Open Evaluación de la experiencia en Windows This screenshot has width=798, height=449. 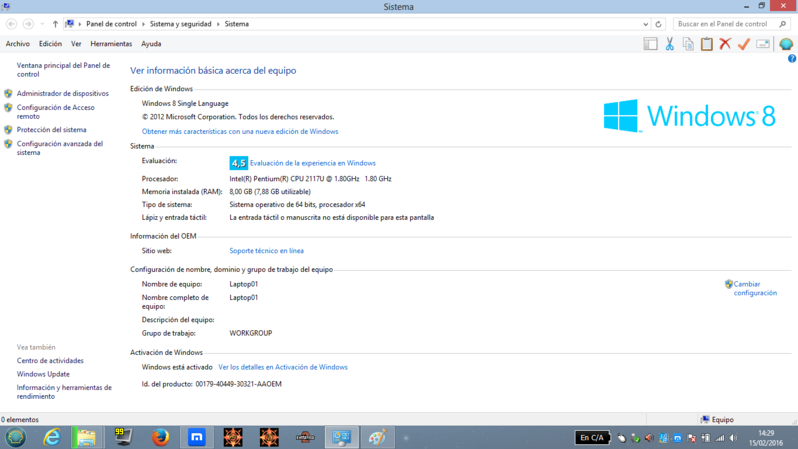[x=312, y=163]
